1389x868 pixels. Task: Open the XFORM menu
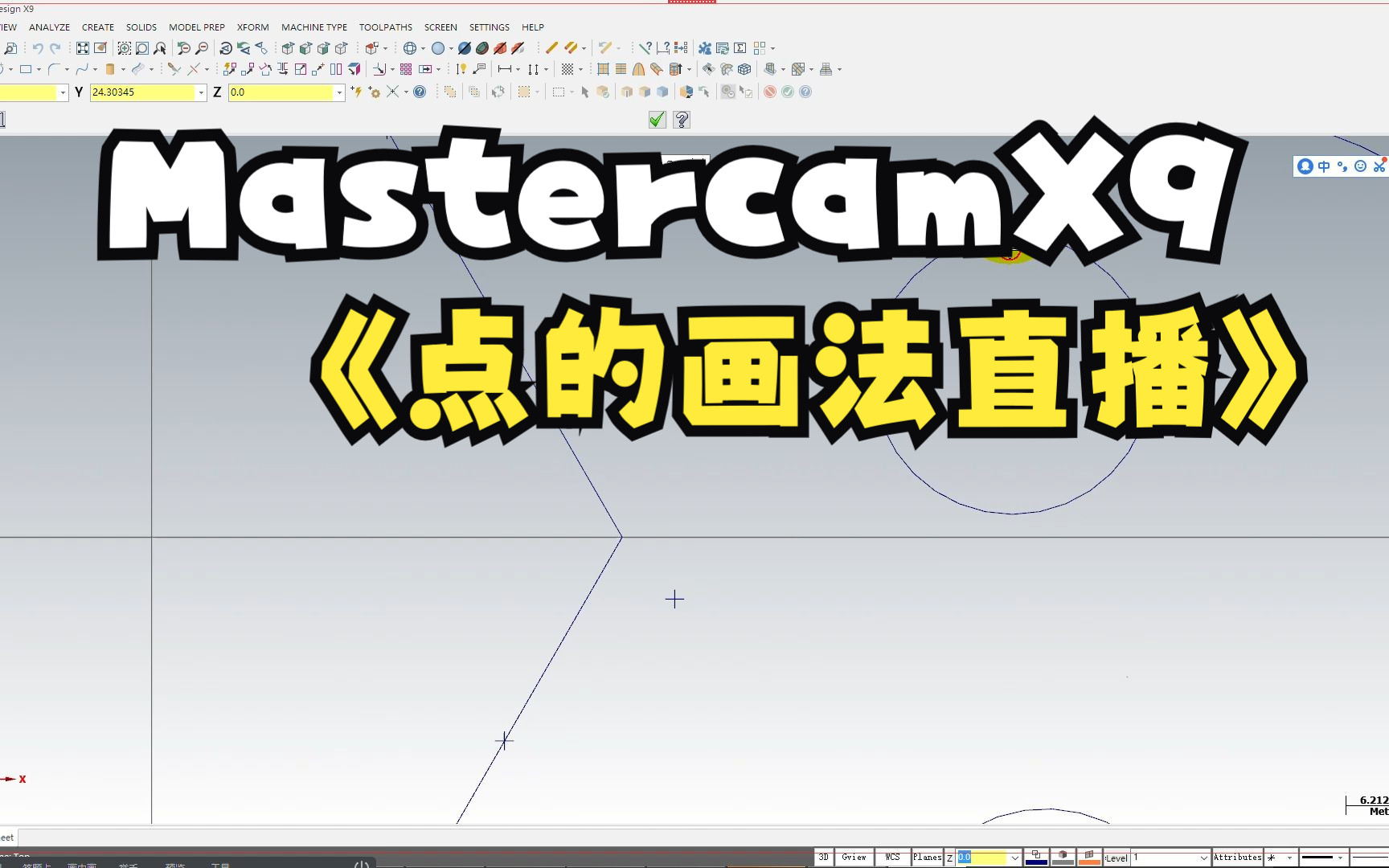point(253,27)
